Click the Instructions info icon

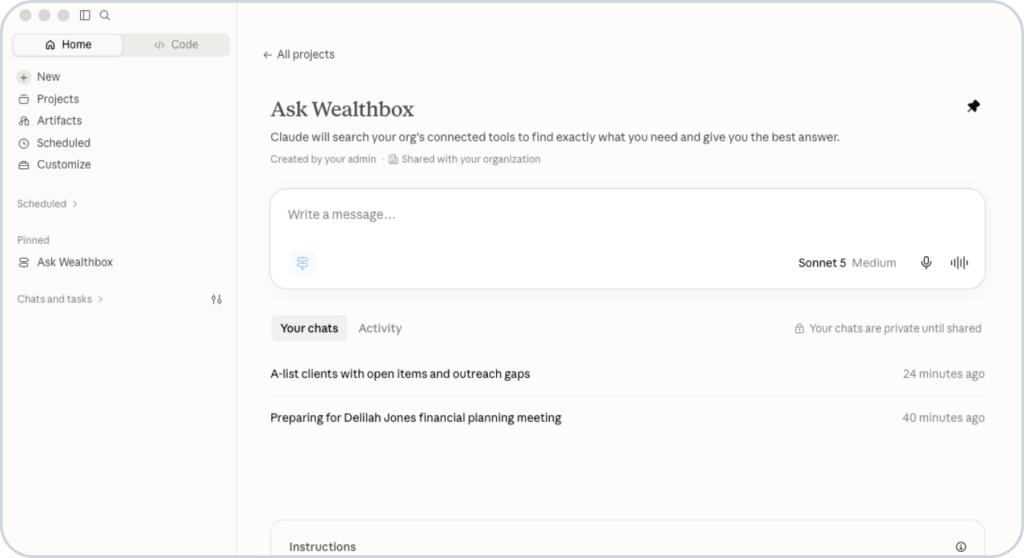coord(961,547)
